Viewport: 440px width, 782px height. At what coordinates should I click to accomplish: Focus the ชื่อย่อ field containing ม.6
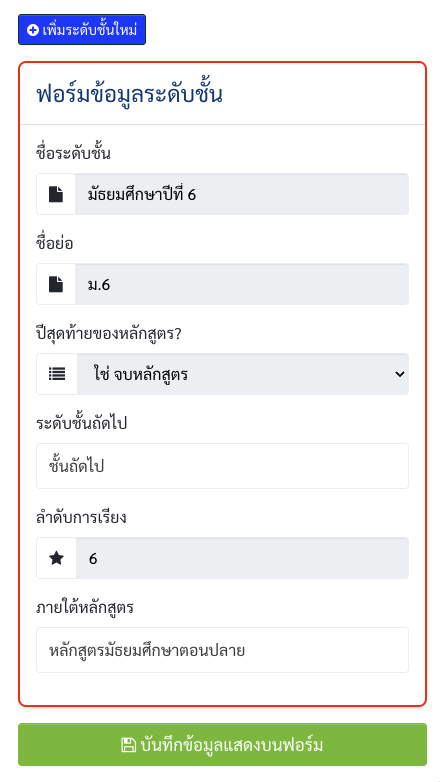242,284
